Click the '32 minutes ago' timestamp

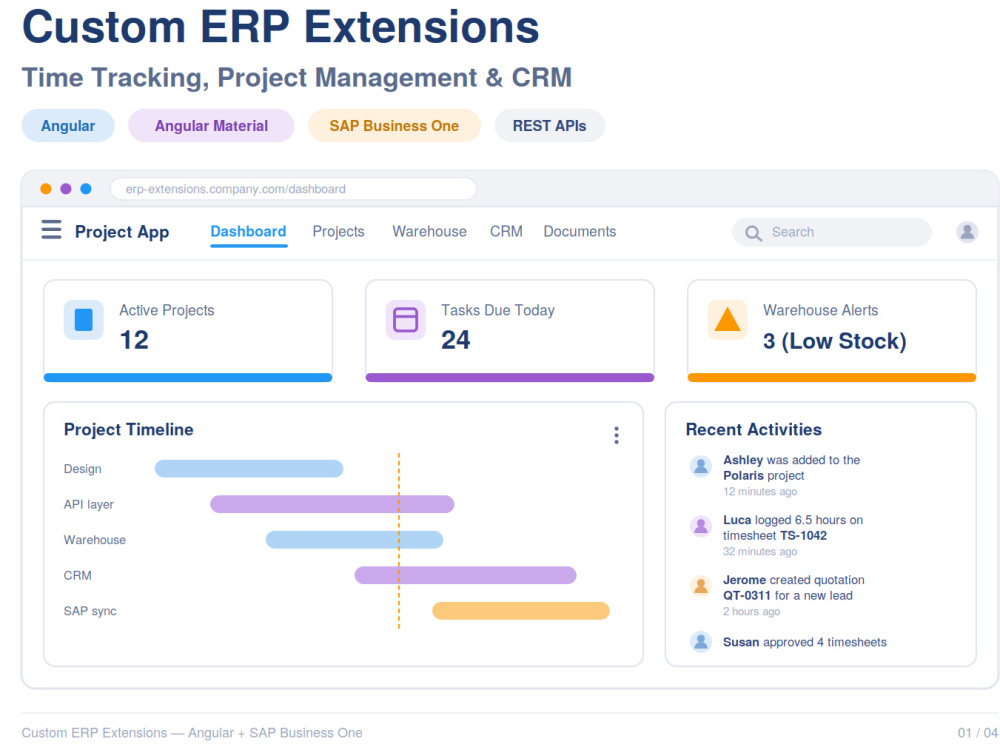click(760, 552)
